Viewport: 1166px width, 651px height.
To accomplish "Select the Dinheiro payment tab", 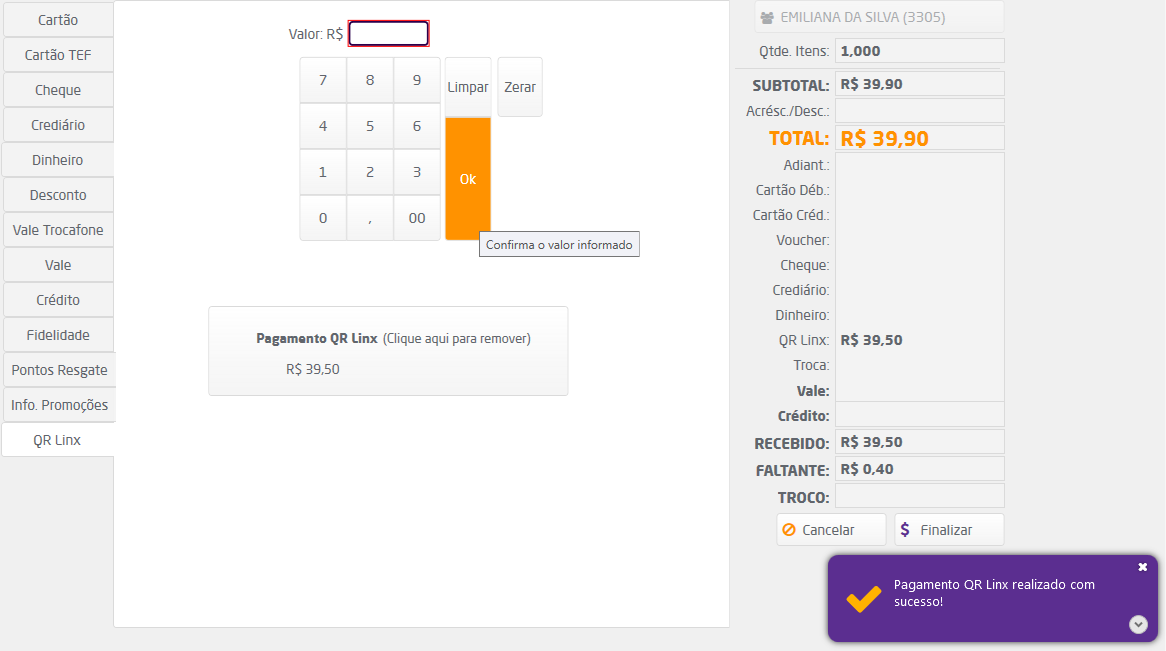I will [x=58, y=160].
